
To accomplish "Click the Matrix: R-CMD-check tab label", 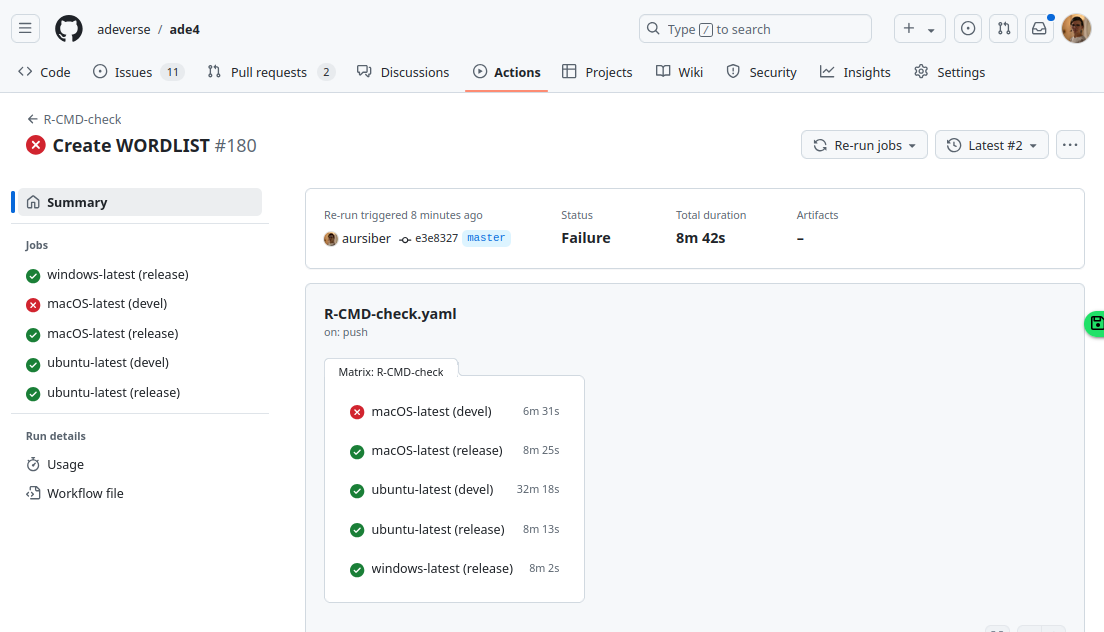I will (391, 372).
